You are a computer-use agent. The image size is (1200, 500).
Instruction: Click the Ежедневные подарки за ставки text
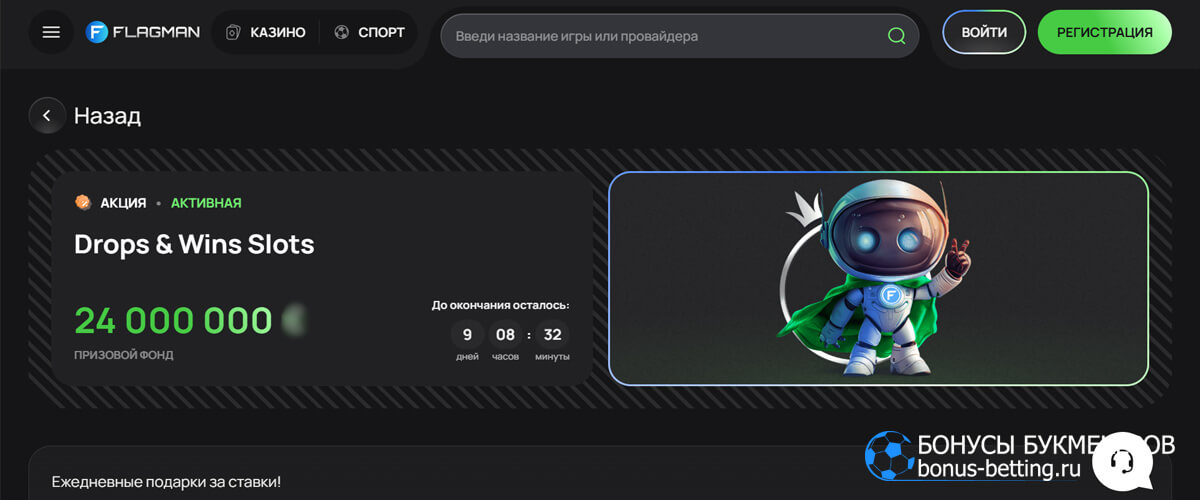(167, 482)
